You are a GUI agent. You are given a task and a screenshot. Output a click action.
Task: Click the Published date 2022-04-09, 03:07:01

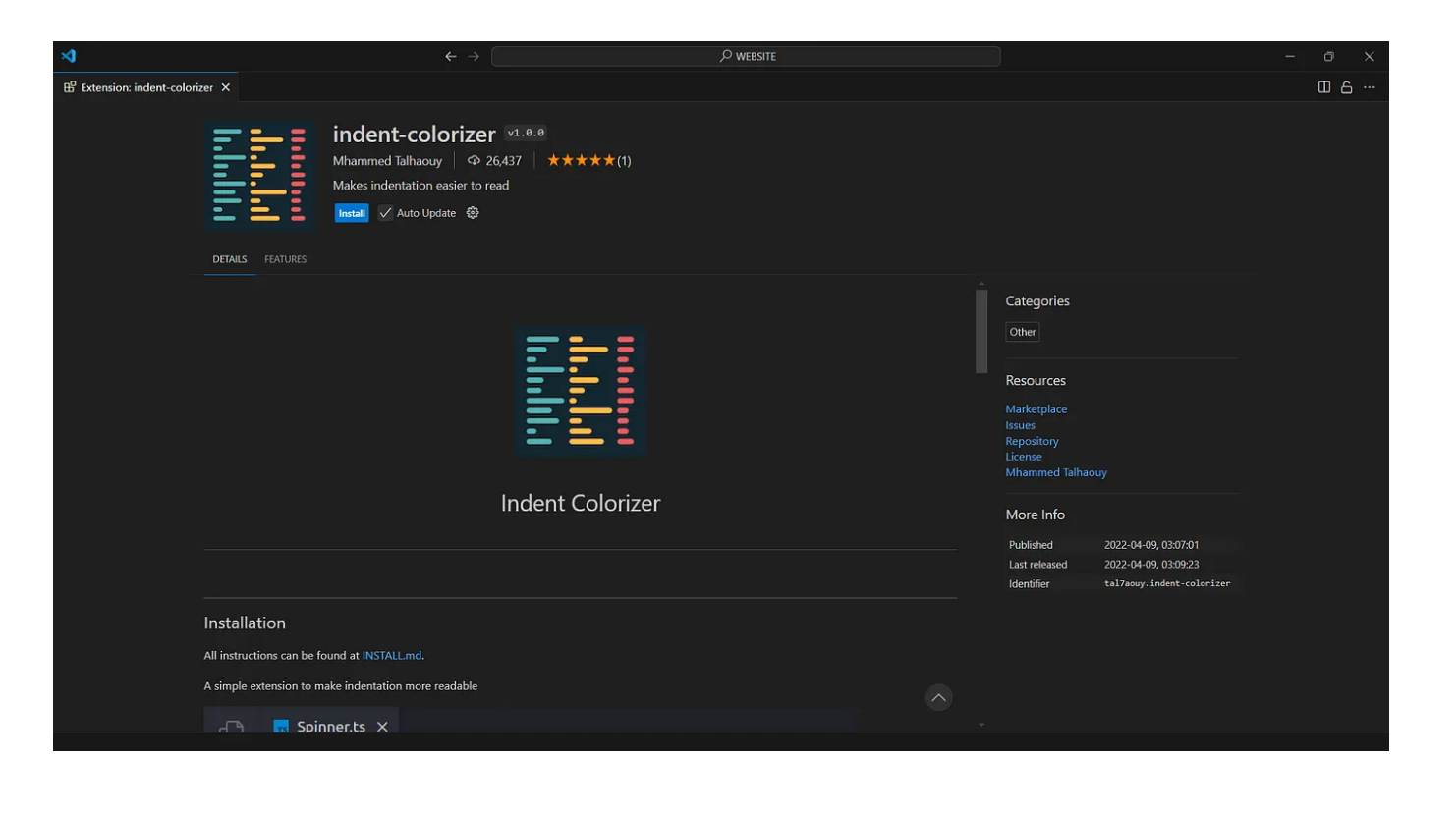coord(1151,545)
